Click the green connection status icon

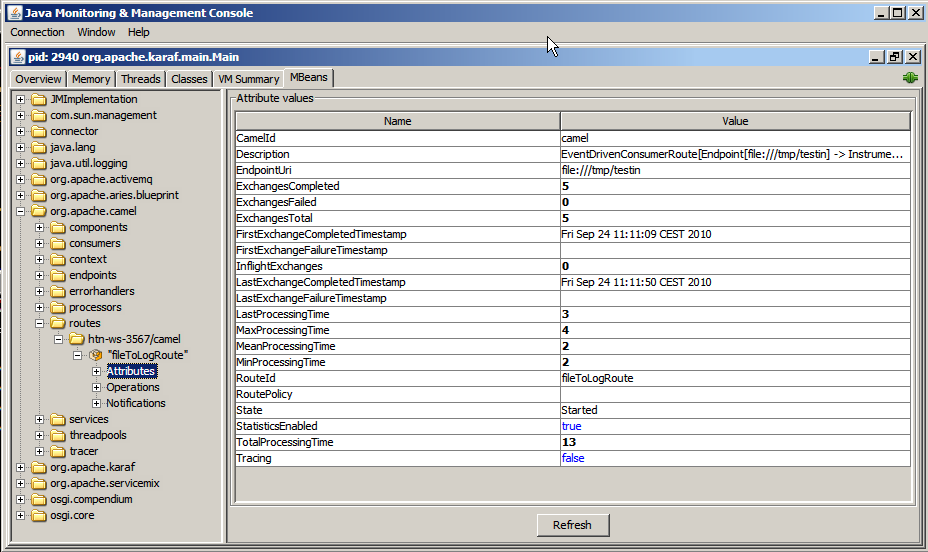pos(910,78)
